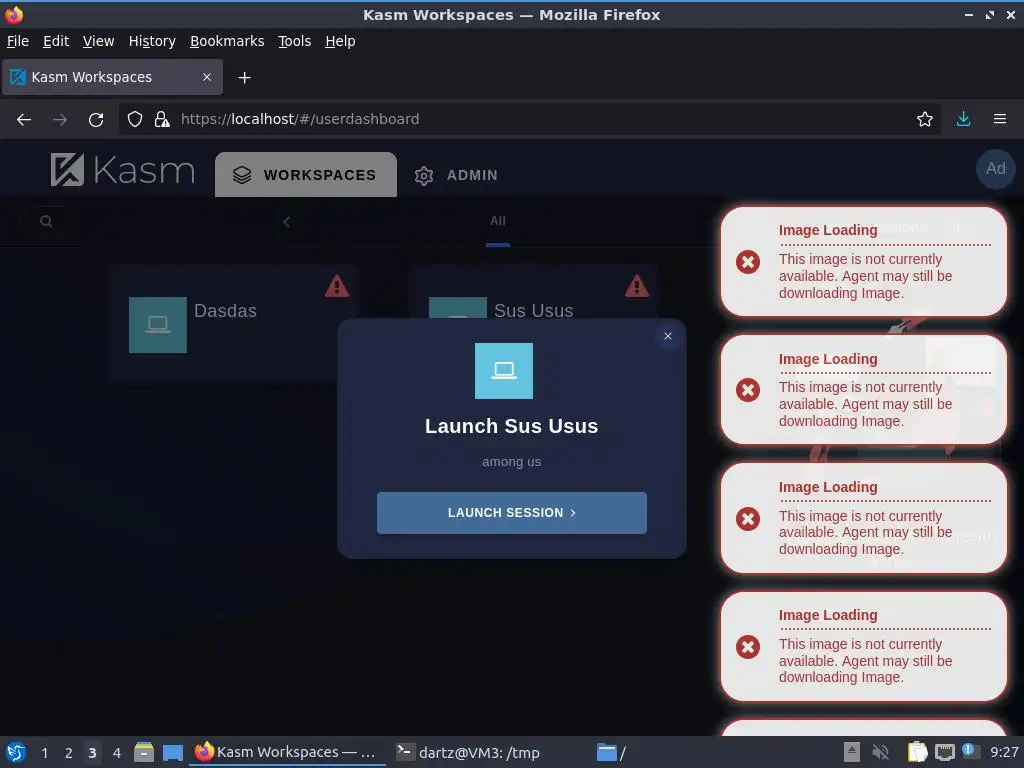Screen dimensions: 1024x768
Task: Close the Launch Sus Usus dialog
Action: [667, 336]
